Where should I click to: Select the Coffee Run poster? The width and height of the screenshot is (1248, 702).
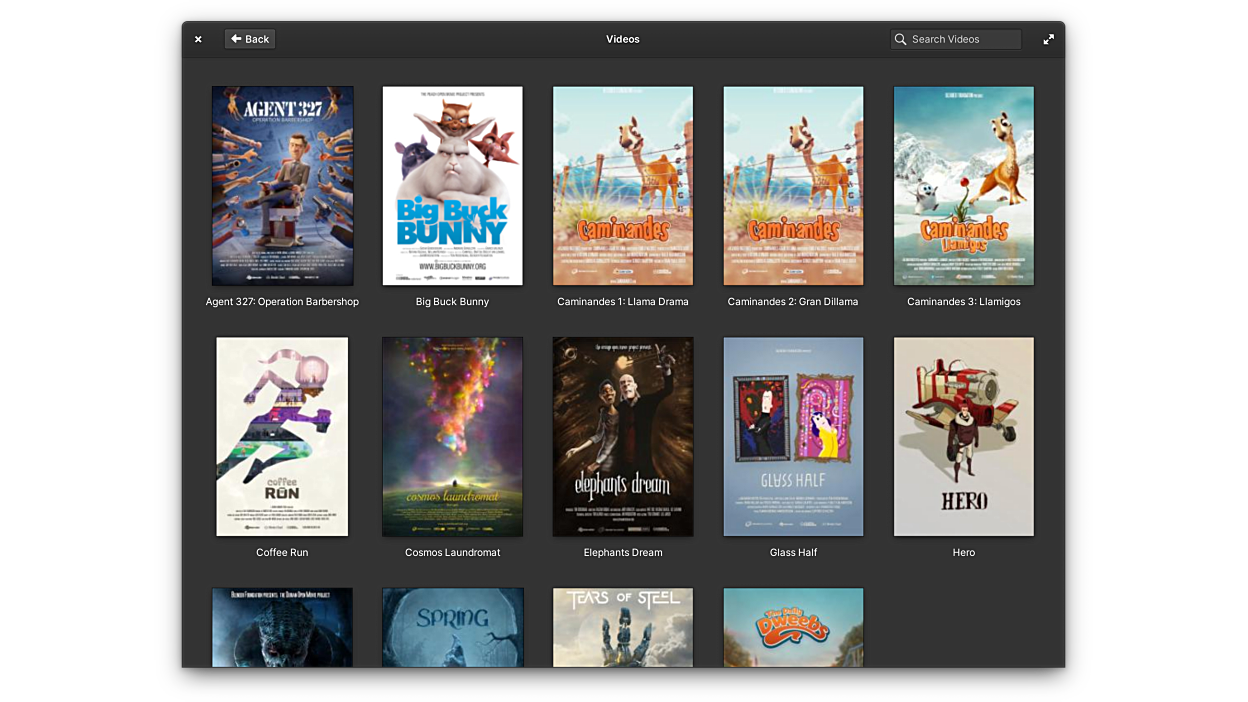click(282, 436)
